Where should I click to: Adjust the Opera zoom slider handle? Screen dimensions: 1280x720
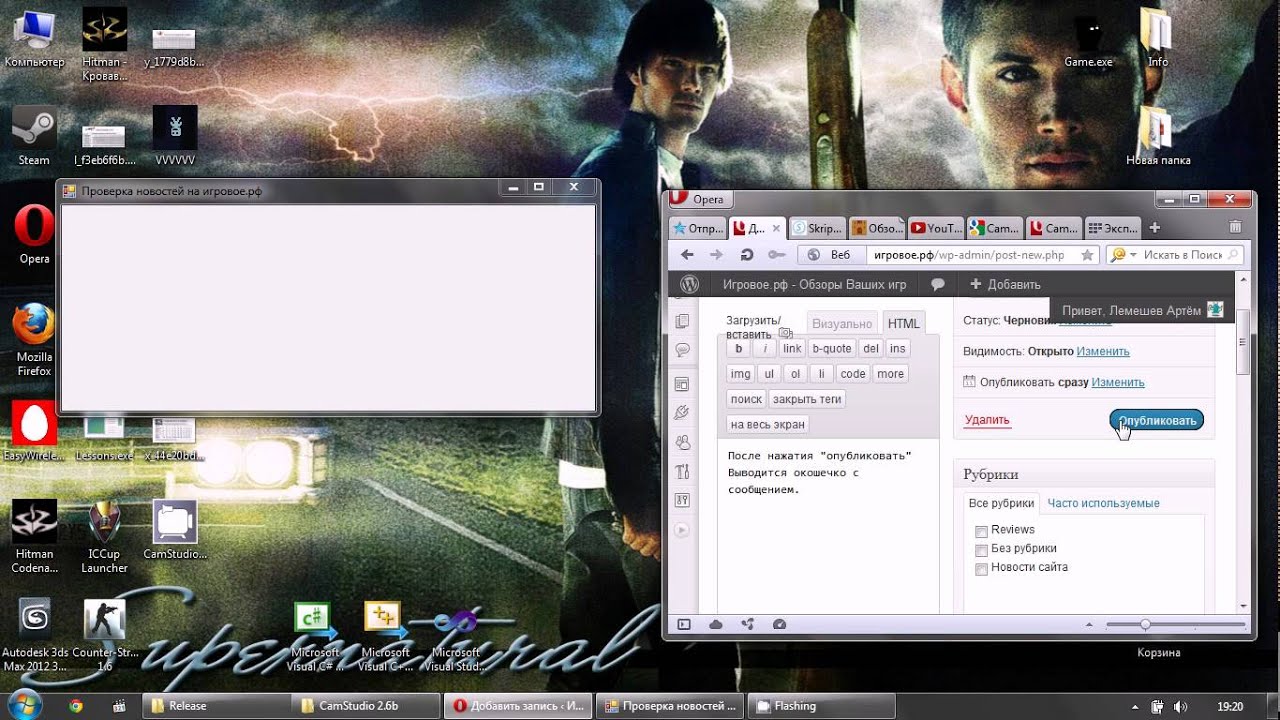click(1145, 624)
